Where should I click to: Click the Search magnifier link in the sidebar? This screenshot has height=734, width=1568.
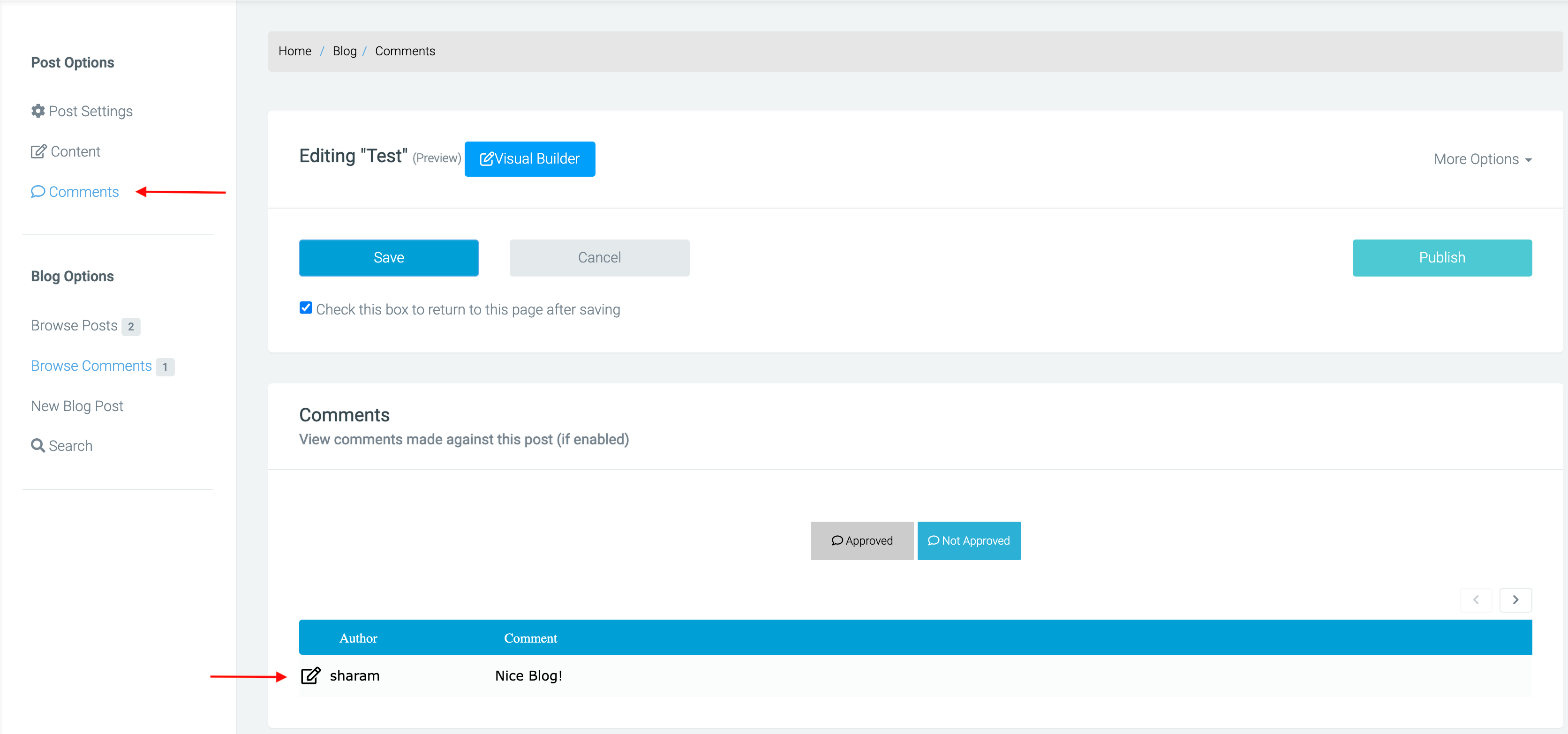[x=61, y=446]
